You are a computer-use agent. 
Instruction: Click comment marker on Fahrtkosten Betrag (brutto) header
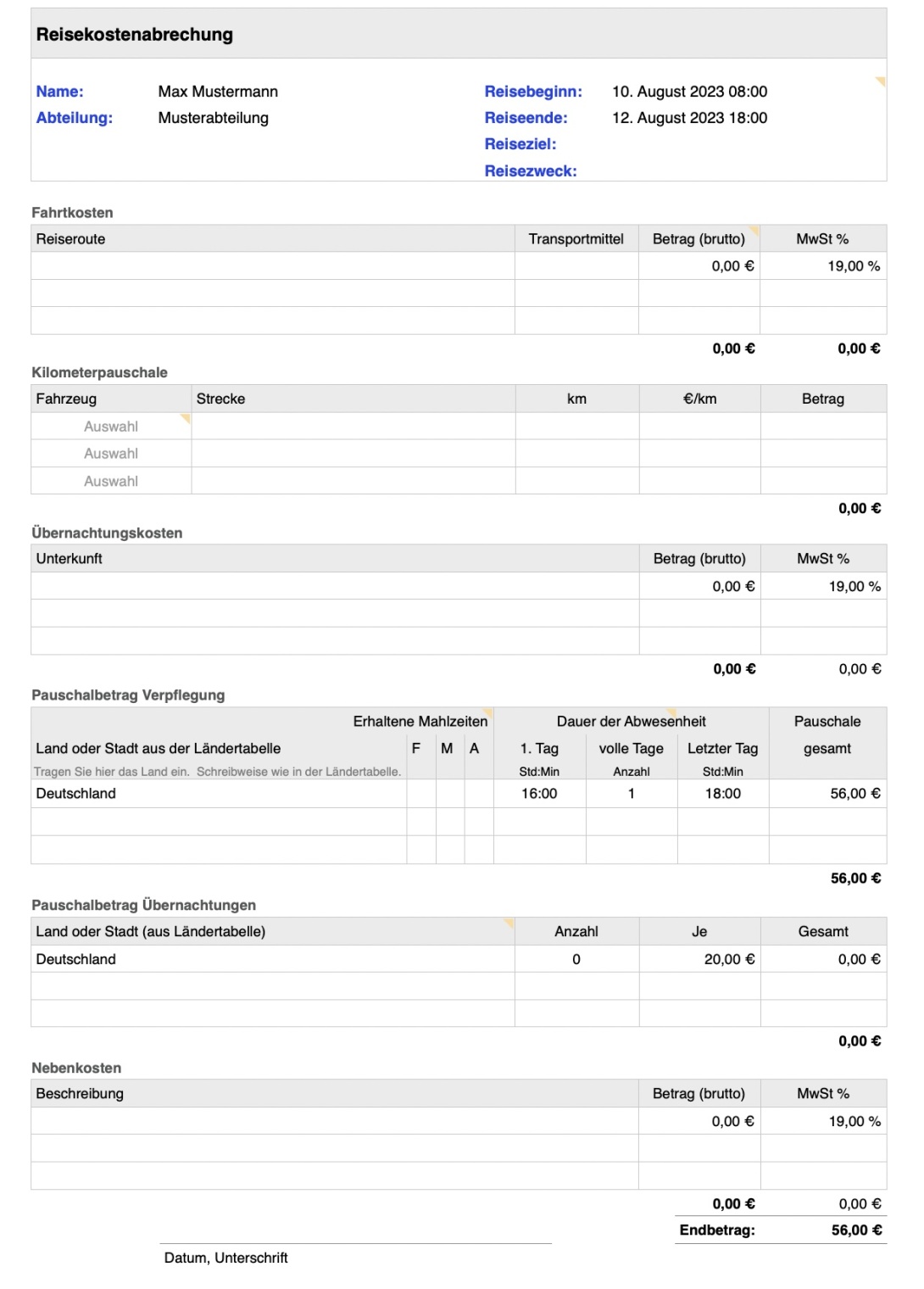pyautogui.click(x=755, y=229)
